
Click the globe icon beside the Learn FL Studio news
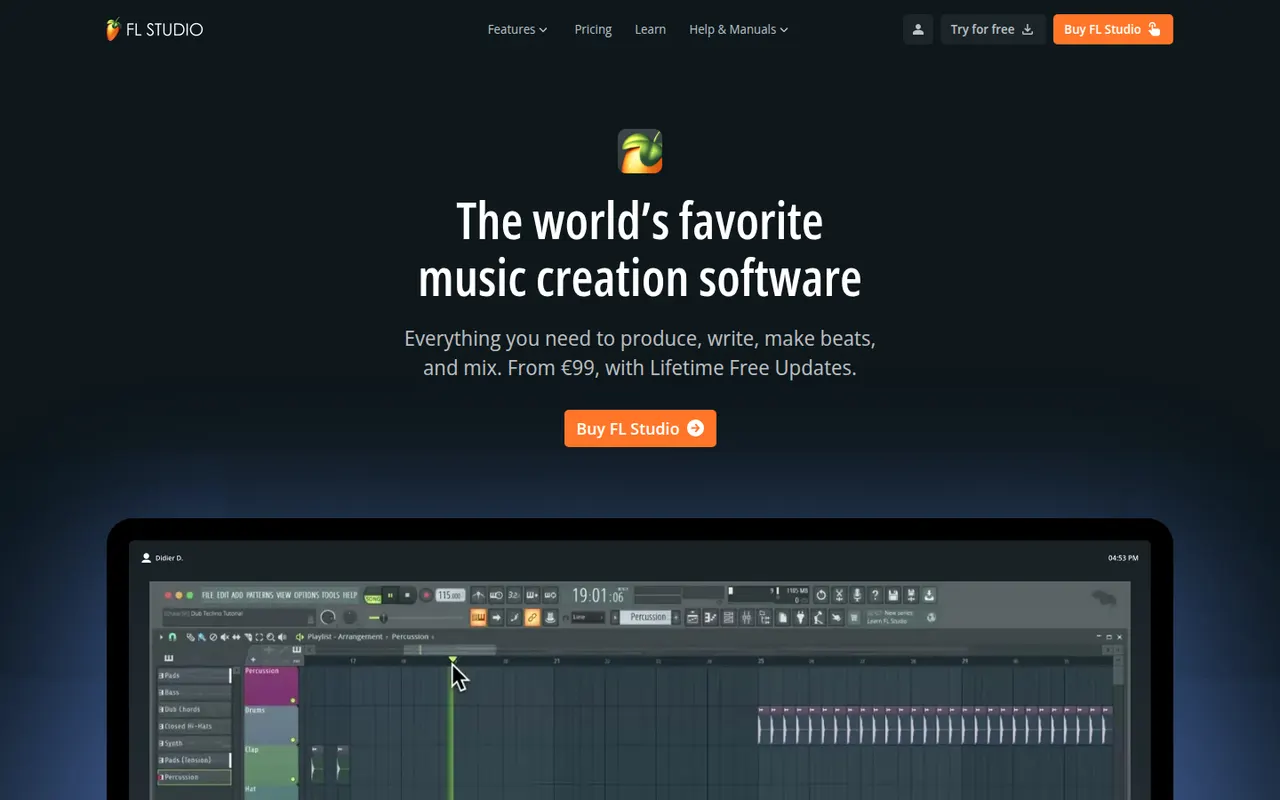pos(932,617)
